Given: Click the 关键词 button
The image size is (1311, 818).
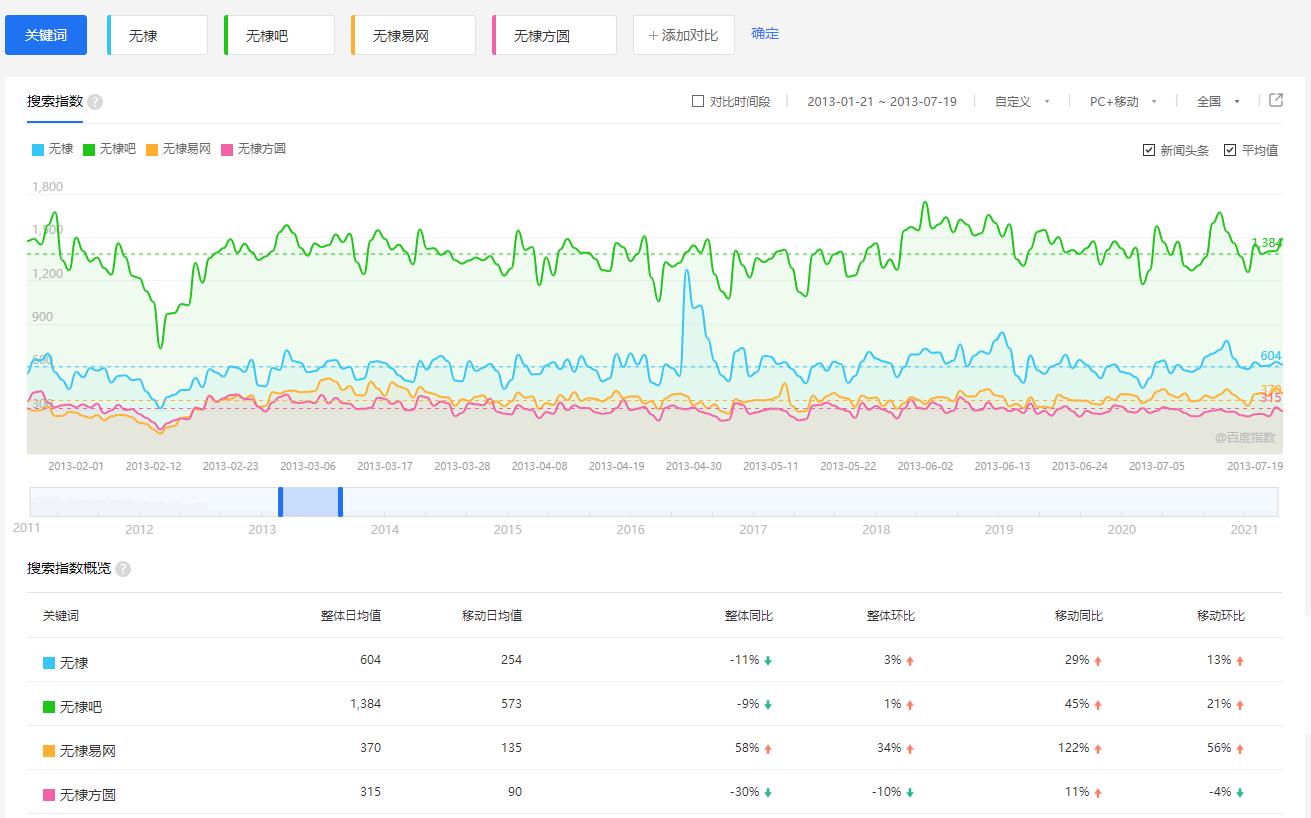Looking at the screenshot, I should 46,35.
